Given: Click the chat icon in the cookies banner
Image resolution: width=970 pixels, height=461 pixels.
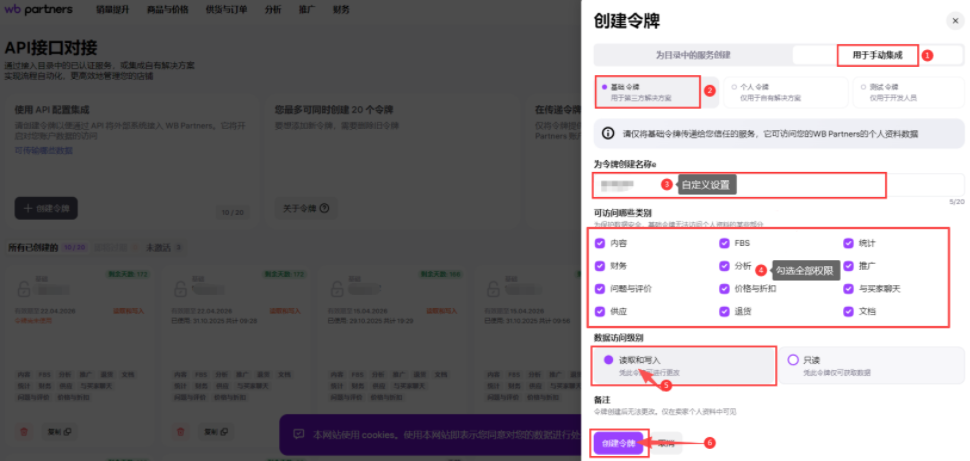Looking at the screenshot, I should pos(298,434).
